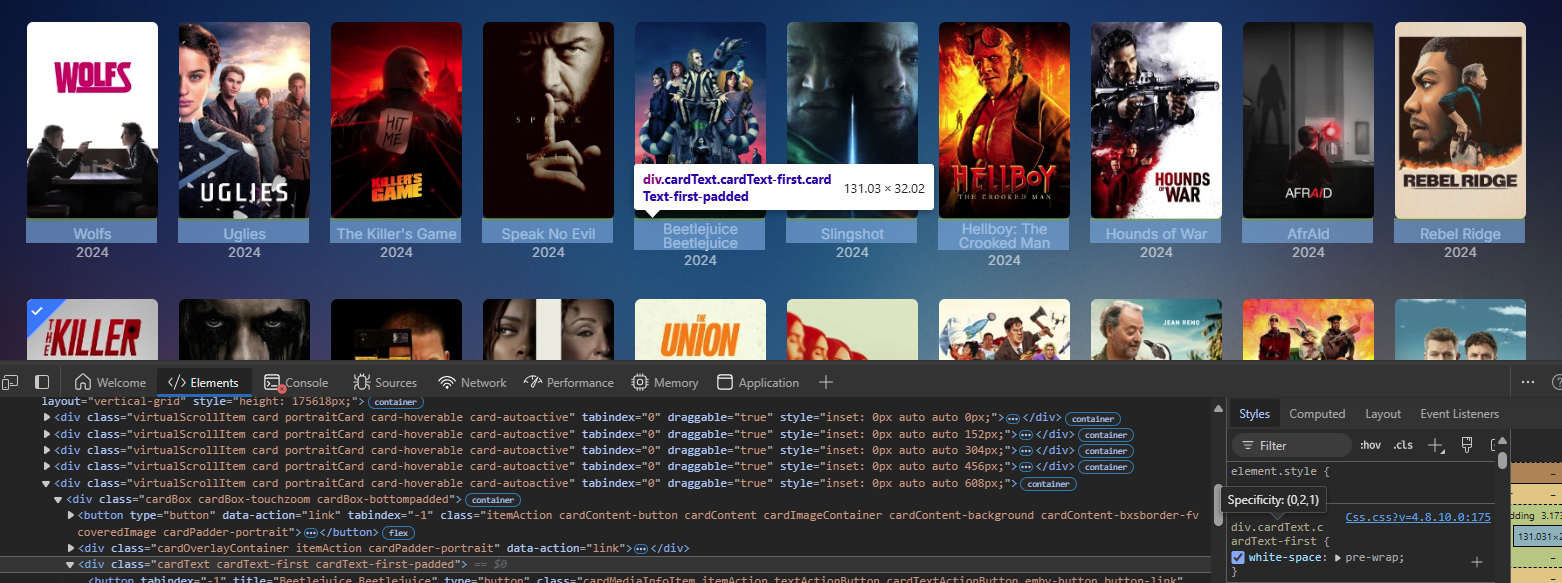Expand the cardOverlayContainer div node
This screenshot has width=1562, height=583.
coord(70,548)
